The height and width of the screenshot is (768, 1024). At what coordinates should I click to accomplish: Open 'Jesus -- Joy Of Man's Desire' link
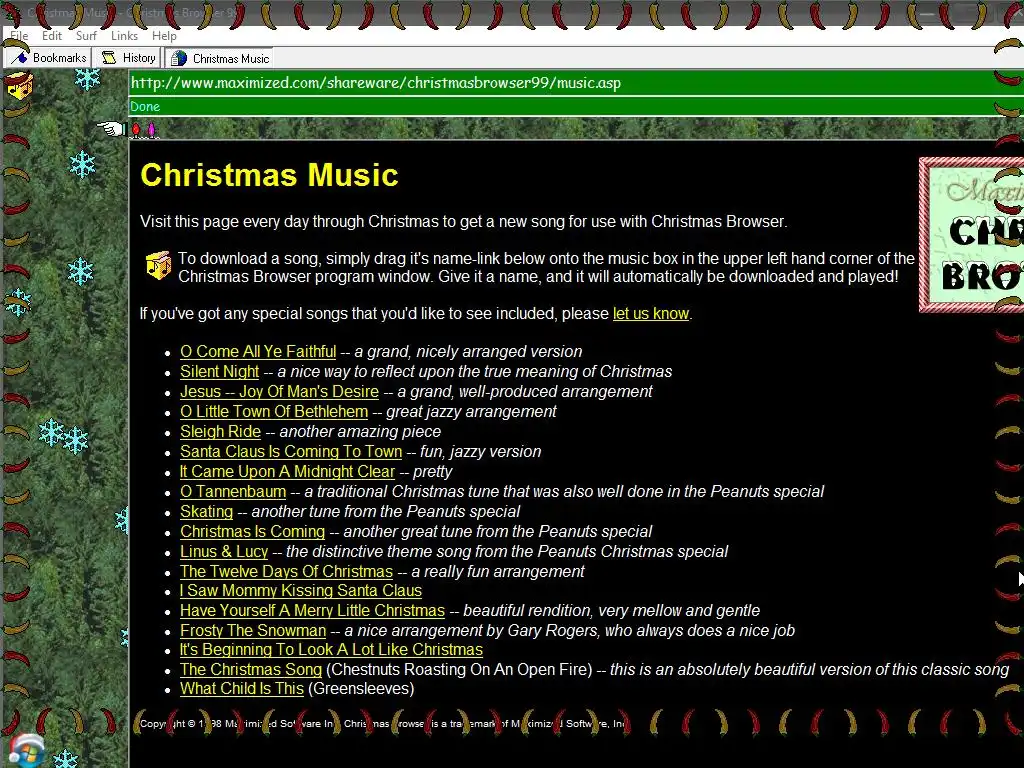click(x=280, y=392)
